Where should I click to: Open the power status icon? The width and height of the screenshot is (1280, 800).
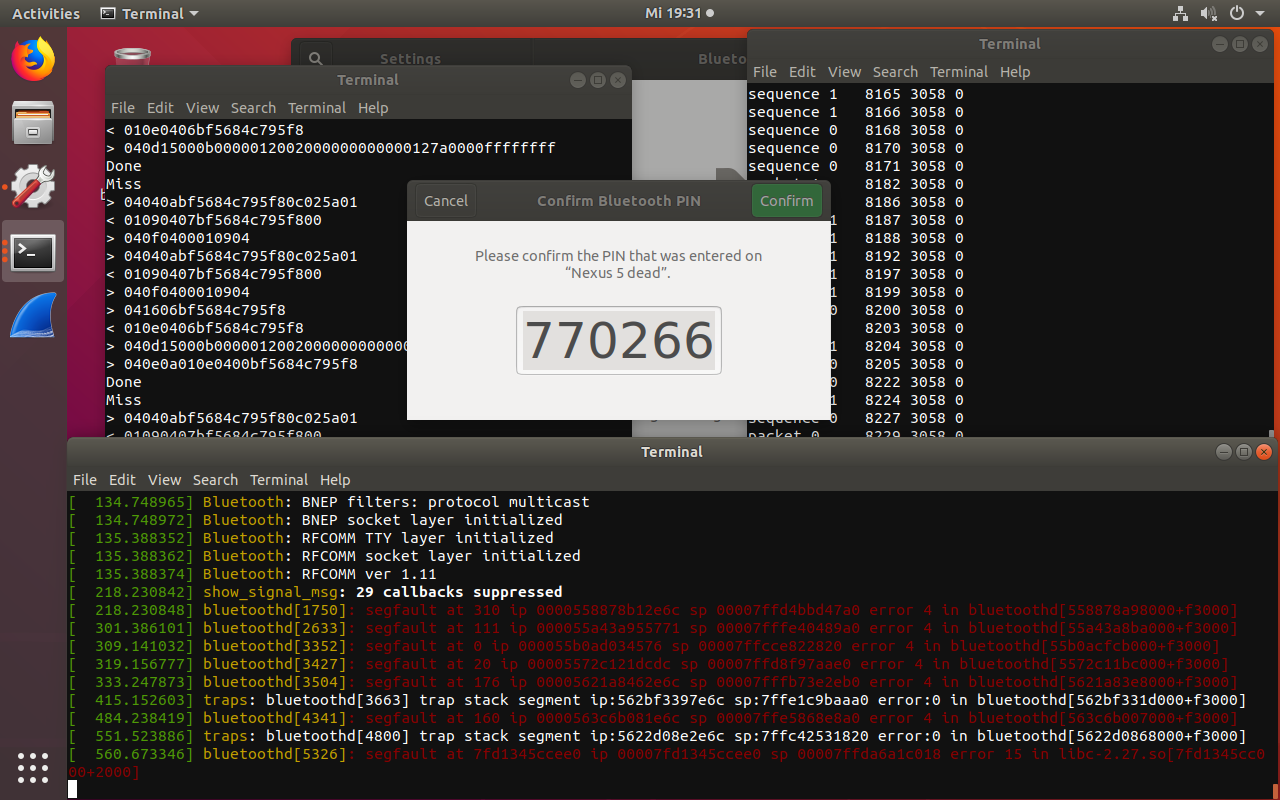tap(1237, 14)
